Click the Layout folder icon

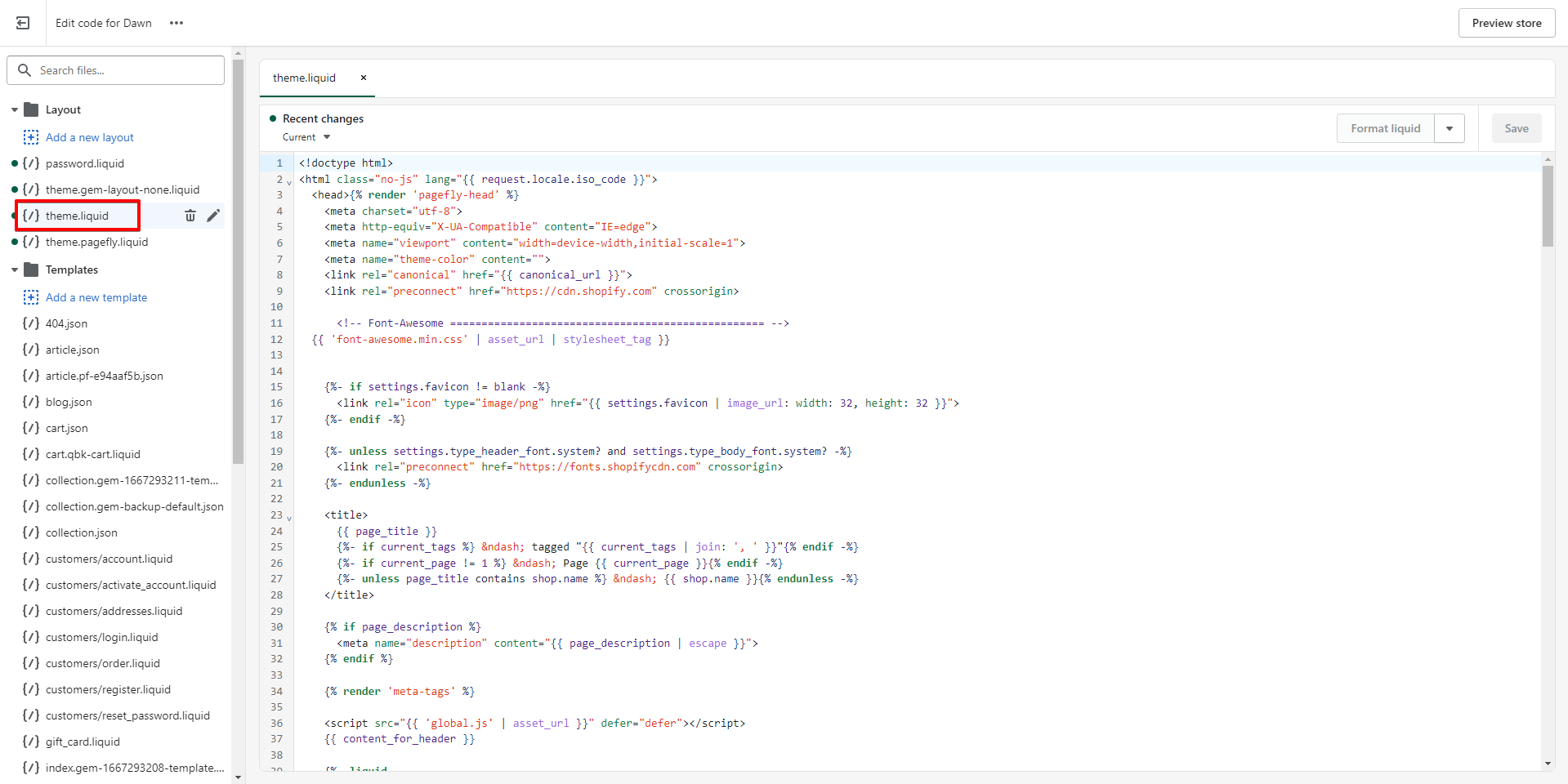pyautogui.click(x=32, y=109)
